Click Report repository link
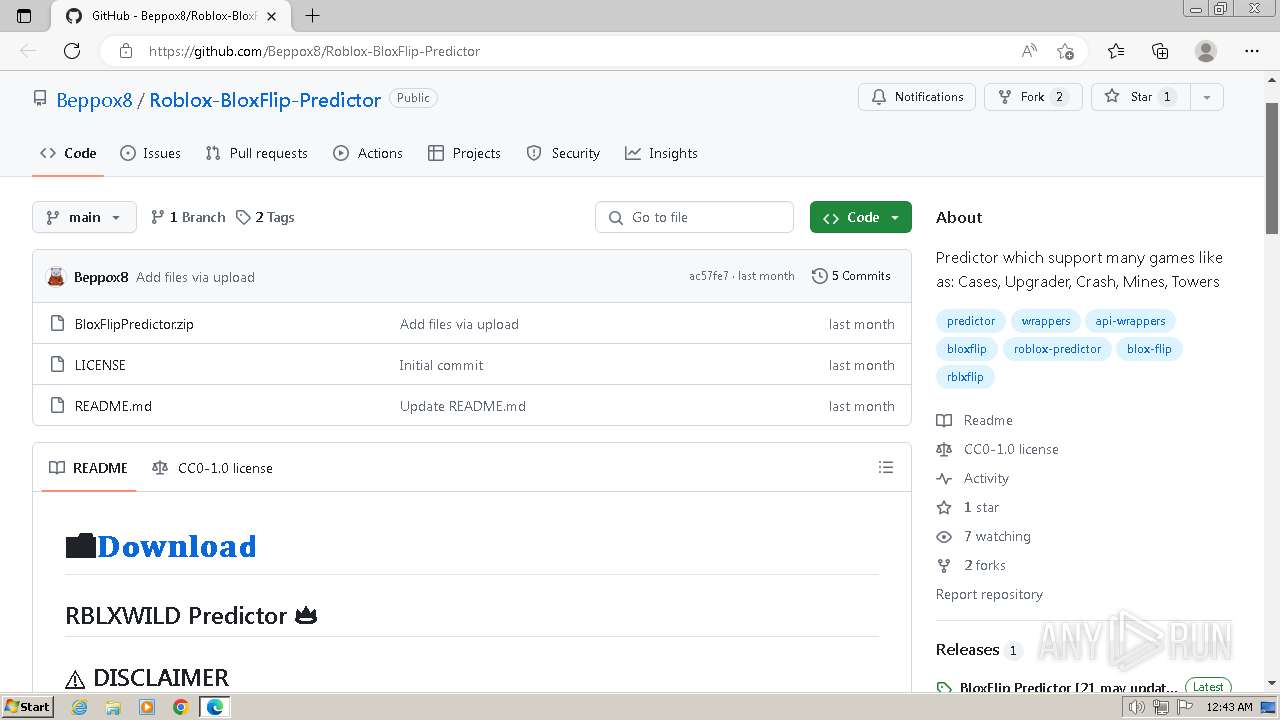Viewport: 1280px width, 720px height. pyautogui.click(x=989, y=594)
